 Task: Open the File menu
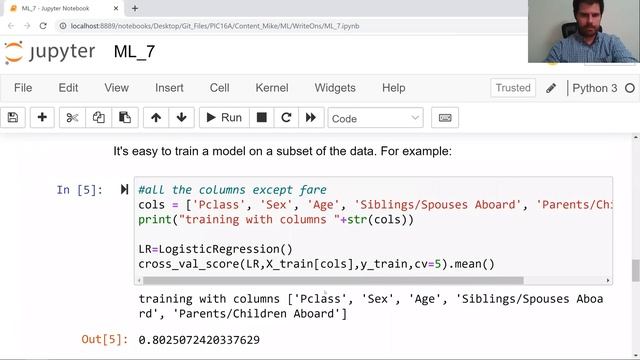coord(23,88)
